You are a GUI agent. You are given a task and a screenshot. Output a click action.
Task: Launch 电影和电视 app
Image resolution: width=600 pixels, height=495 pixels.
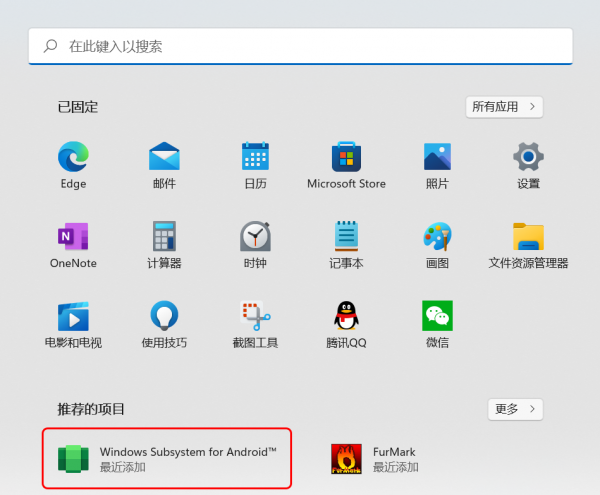tap(73, 324)
